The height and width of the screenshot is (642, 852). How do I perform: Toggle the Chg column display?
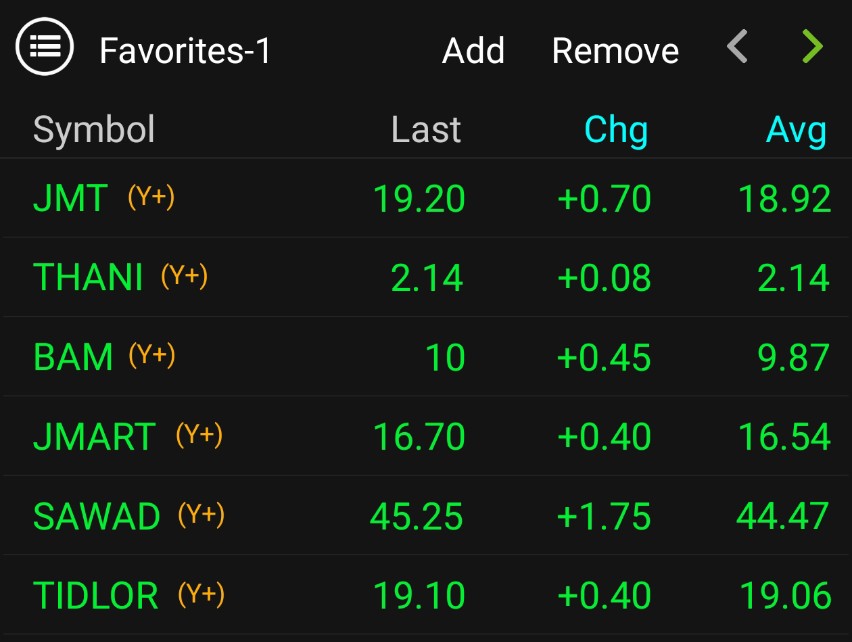[616, 130]
